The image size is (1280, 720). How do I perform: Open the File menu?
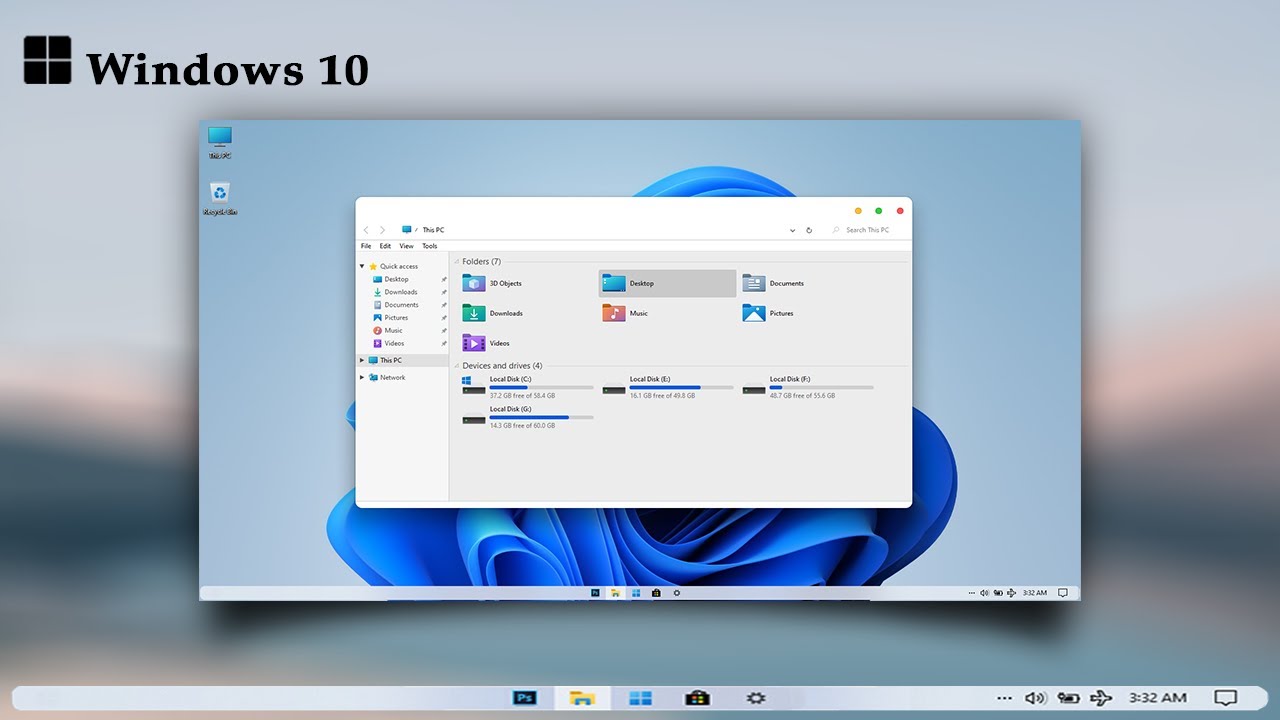point(366,246)
